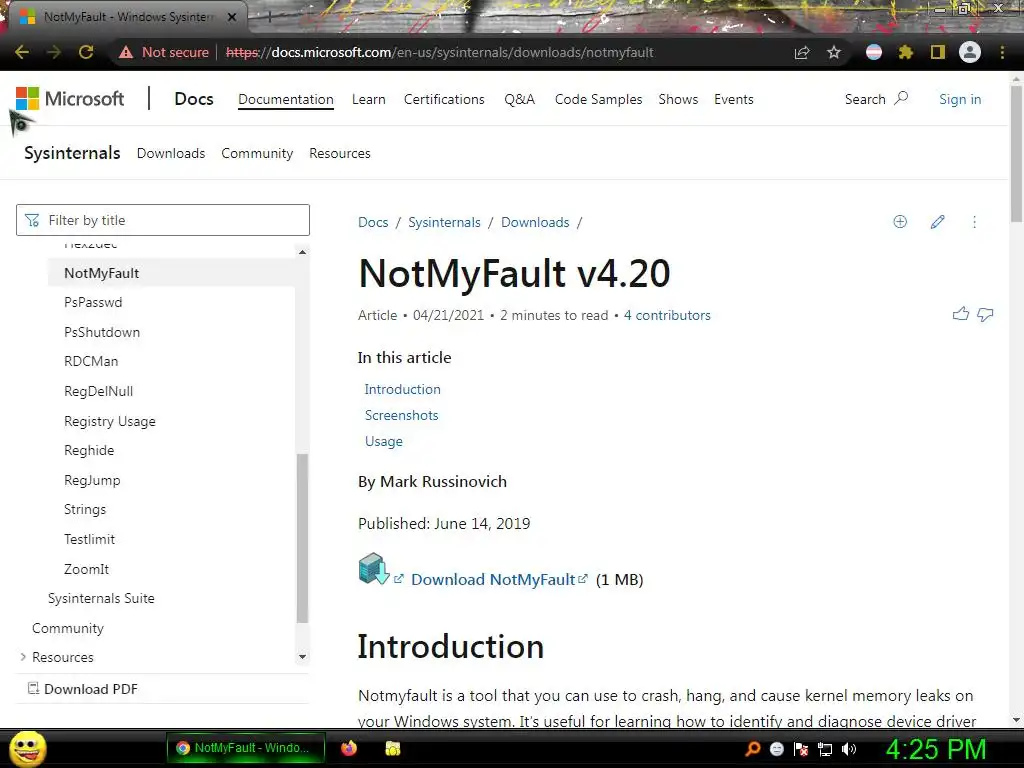Viewport: 1024px width, 768px height.
Task: Select RDCMan in the sidebar
Action: [x=91, y=361]
